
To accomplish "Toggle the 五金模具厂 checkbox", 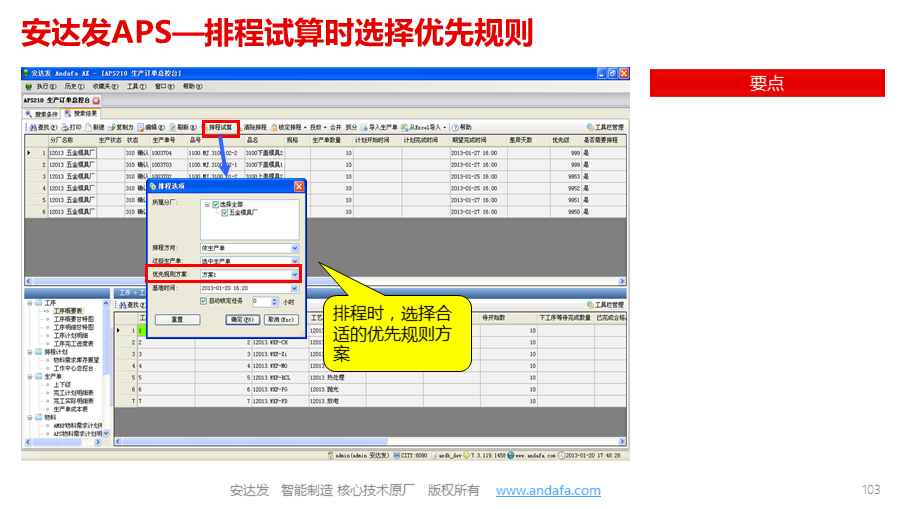I will (224, 213).
